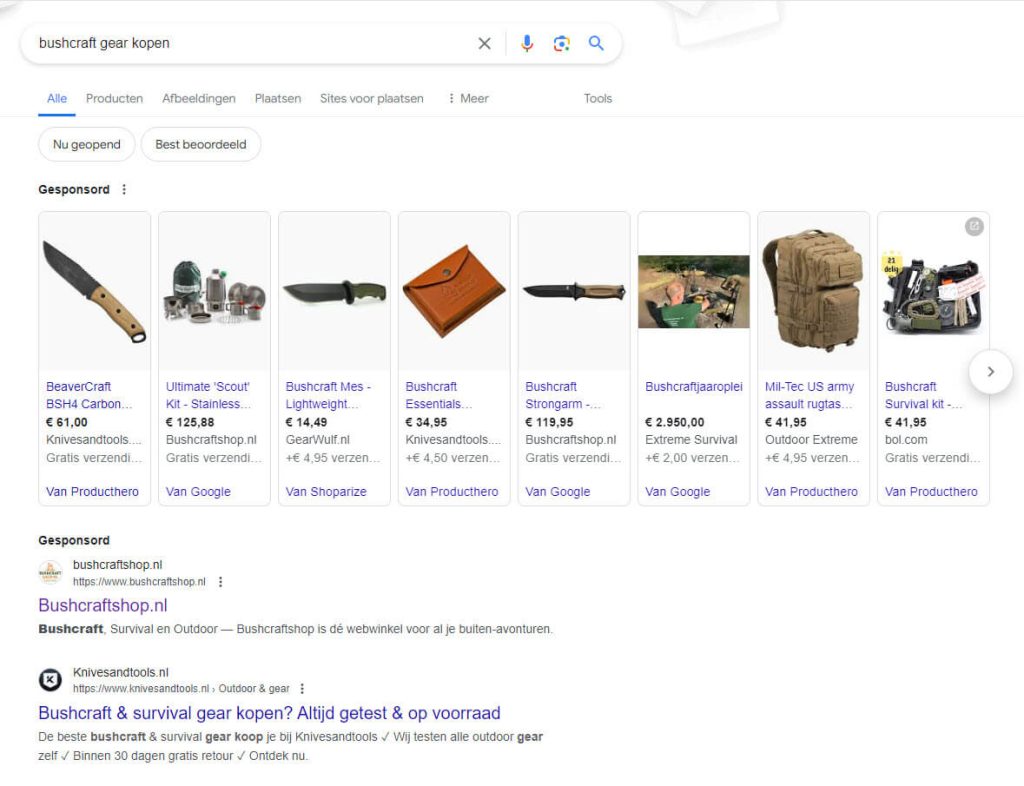The height and width of the screenshot is (786, 1024).
Task: Click the Knivesandtools.nl site favicon
Action: point(50,680)
